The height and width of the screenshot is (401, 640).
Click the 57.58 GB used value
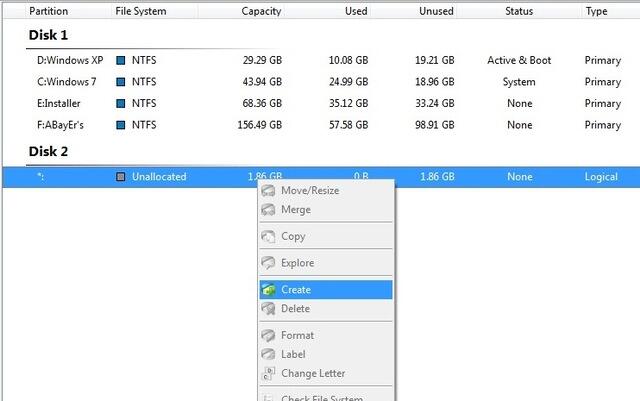click(x=349, y=125)
